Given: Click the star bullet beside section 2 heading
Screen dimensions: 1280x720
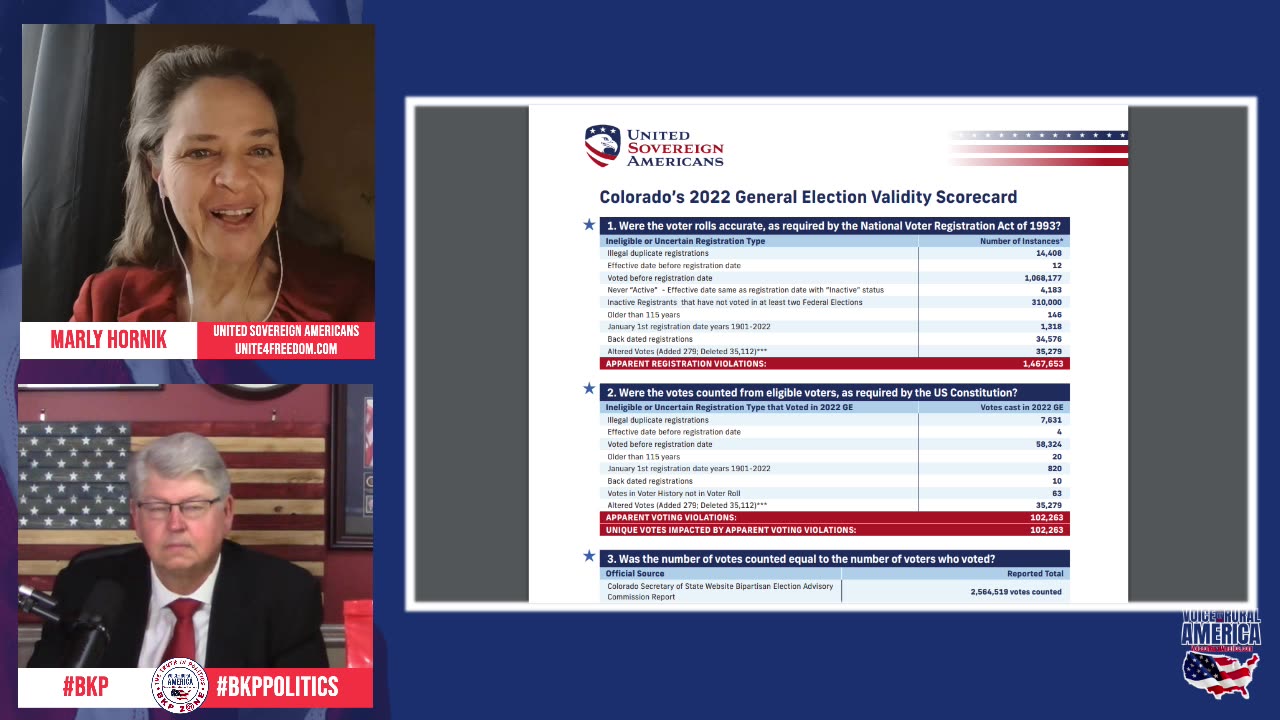Looking at the screenshot, I should (x=589, y=388).
